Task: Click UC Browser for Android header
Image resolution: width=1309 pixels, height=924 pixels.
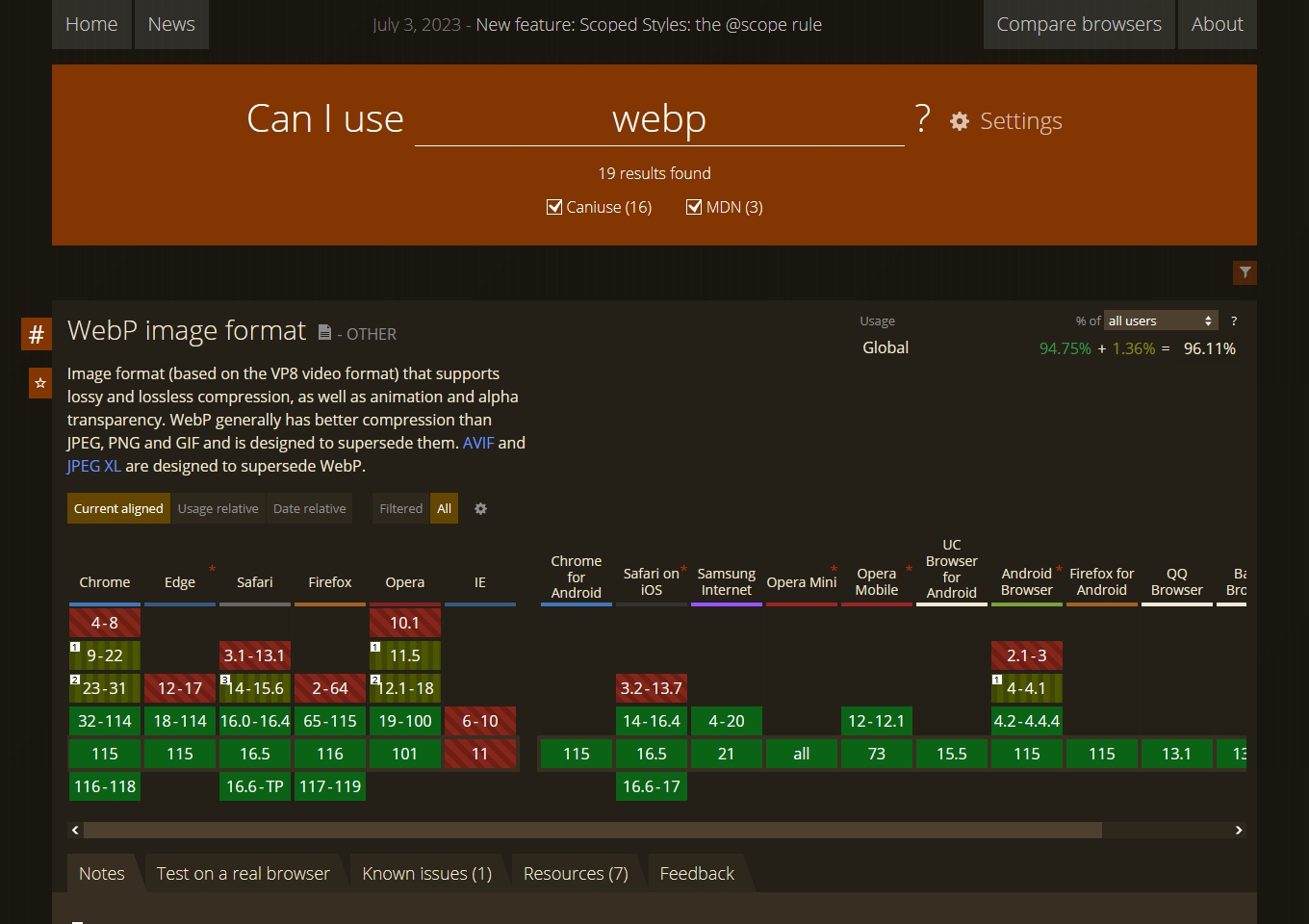Action: point(952,569)
